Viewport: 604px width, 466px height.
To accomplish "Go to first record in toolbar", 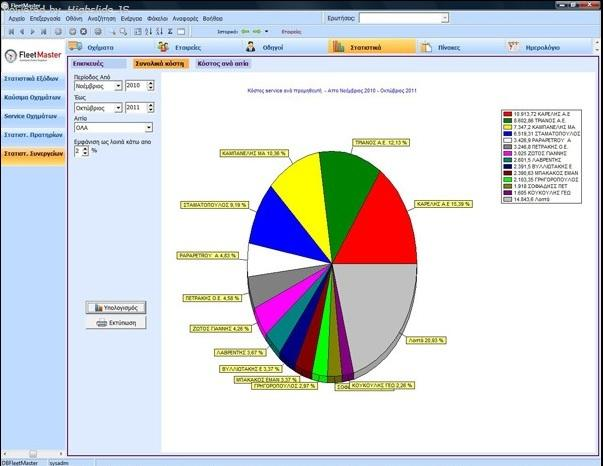I will coord(11,32).
